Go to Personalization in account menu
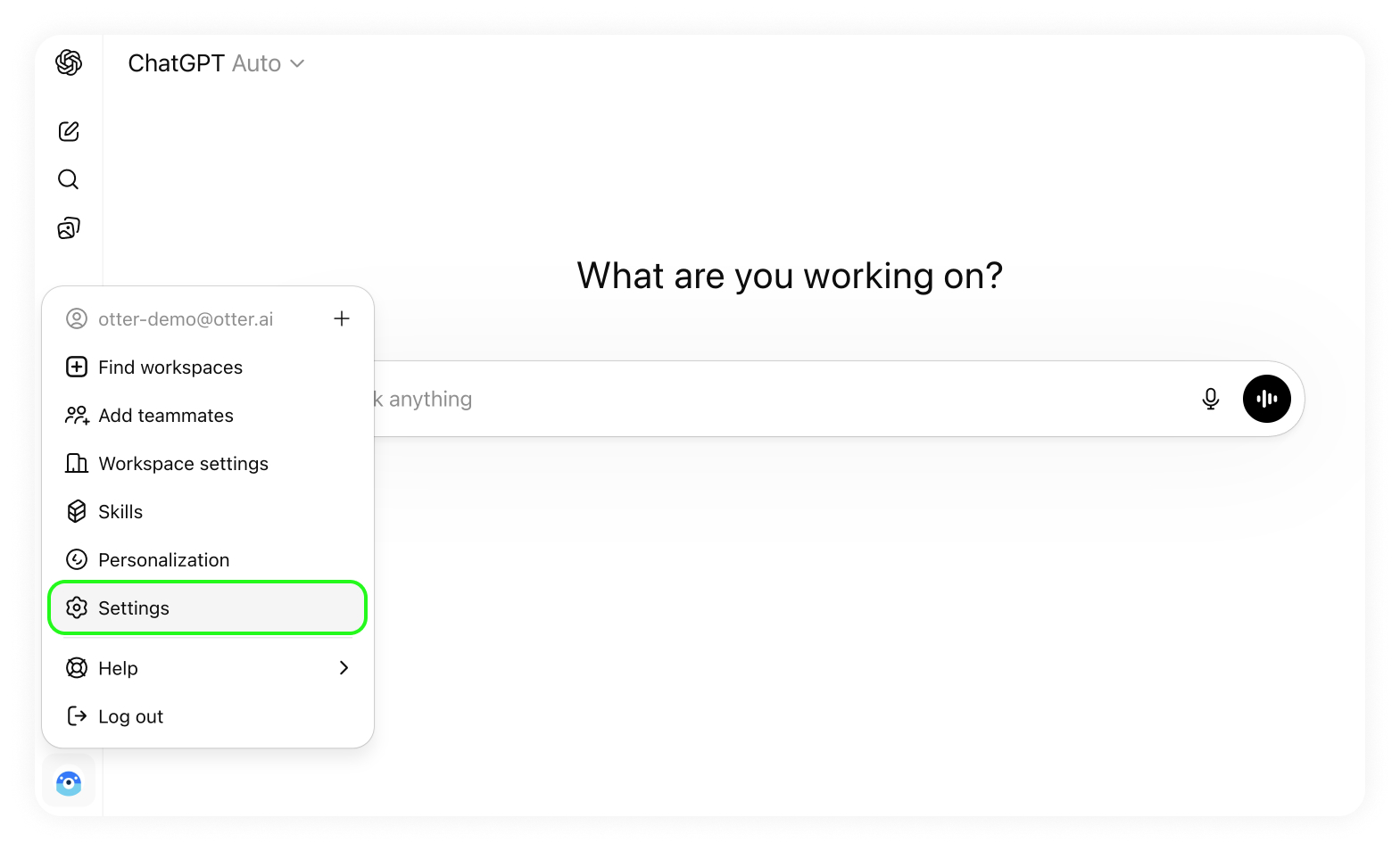This screenshot has height=851, width=1400. (x=164, y=560)
